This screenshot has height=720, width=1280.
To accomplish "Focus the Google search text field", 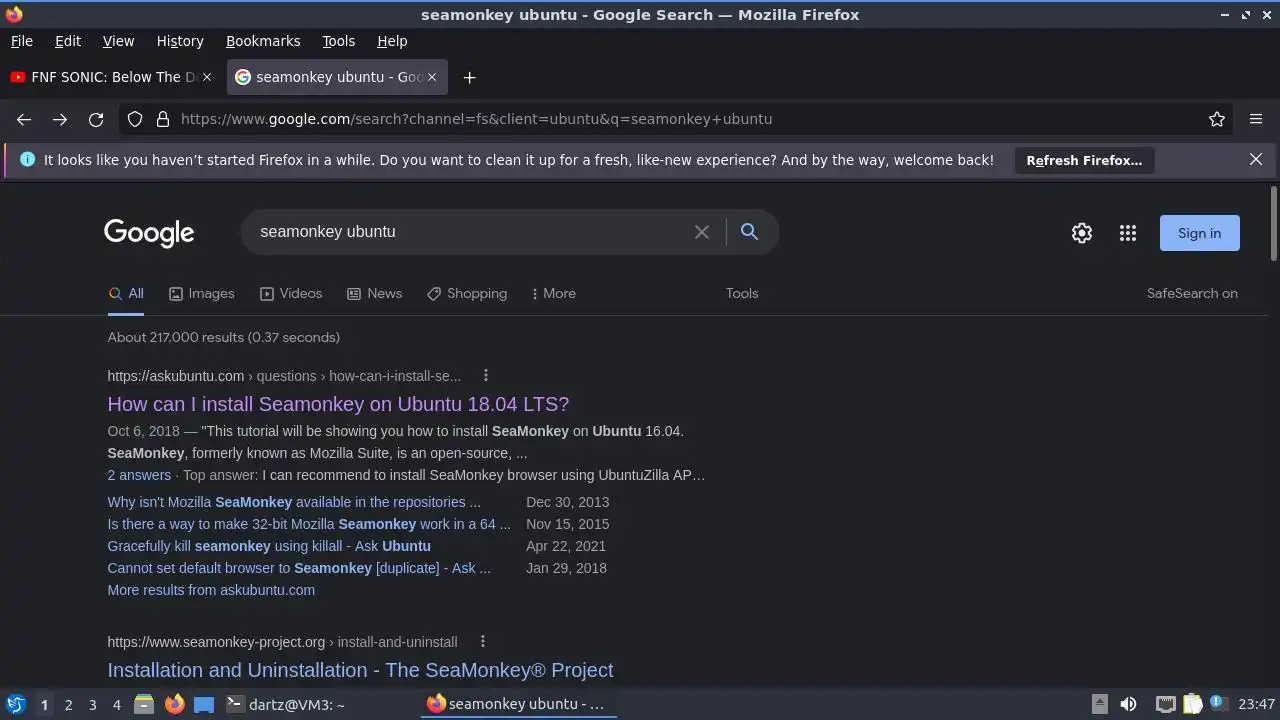I will pyautogui.click(x=470, y=232).
